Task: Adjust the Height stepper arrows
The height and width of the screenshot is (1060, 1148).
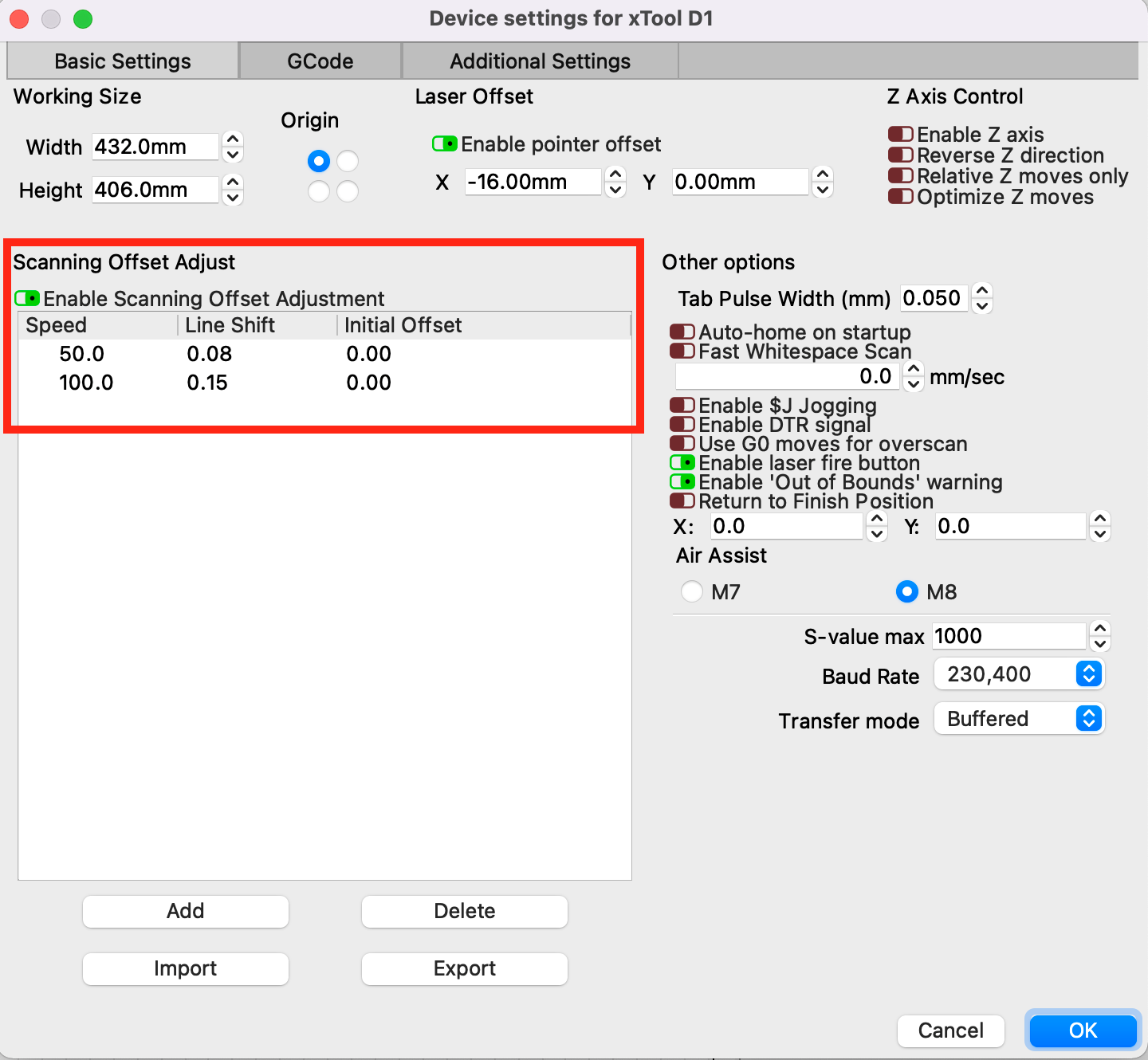Action: pos(233,190)
